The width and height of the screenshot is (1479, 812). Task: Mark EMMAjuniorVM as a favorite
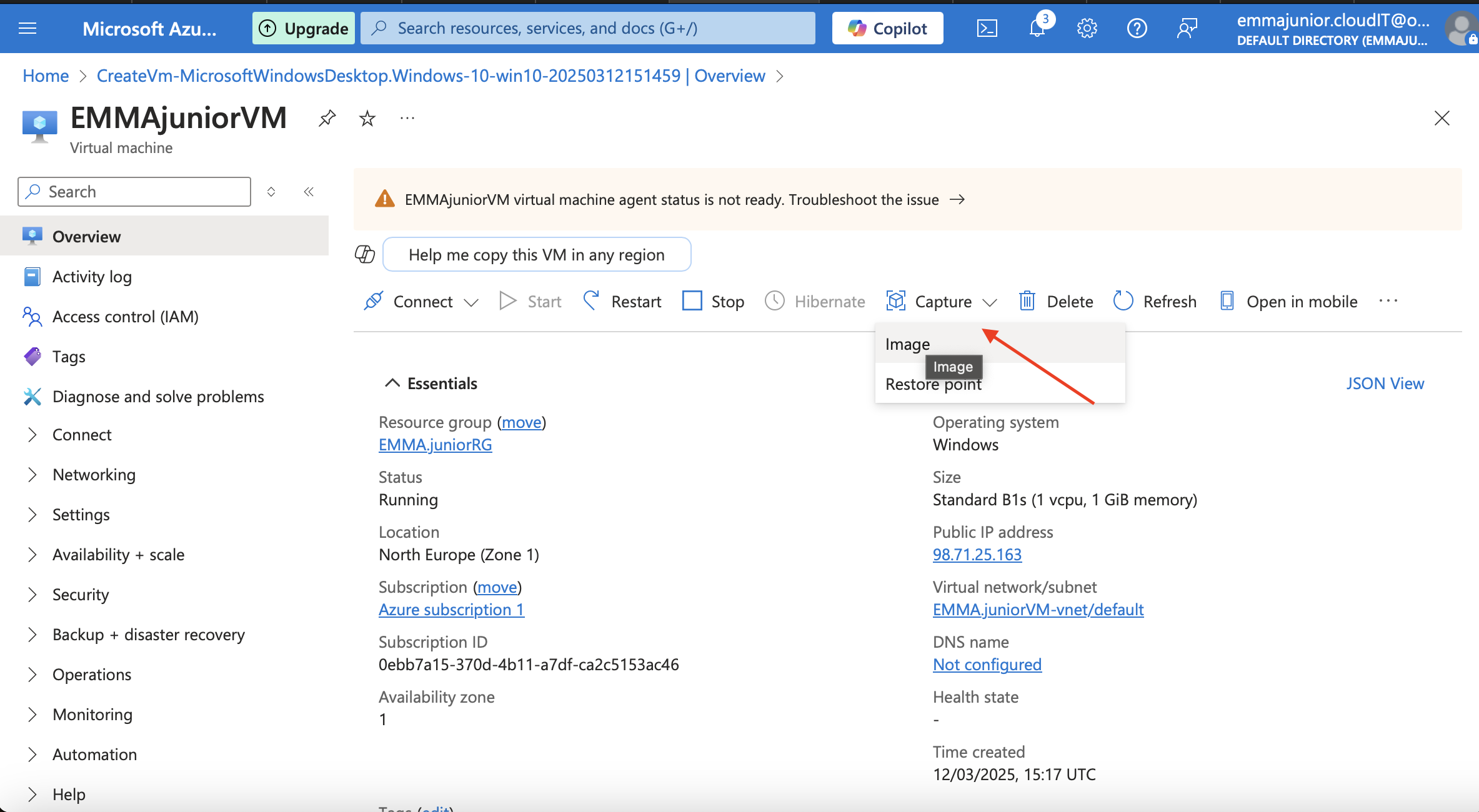coord(367,118)
